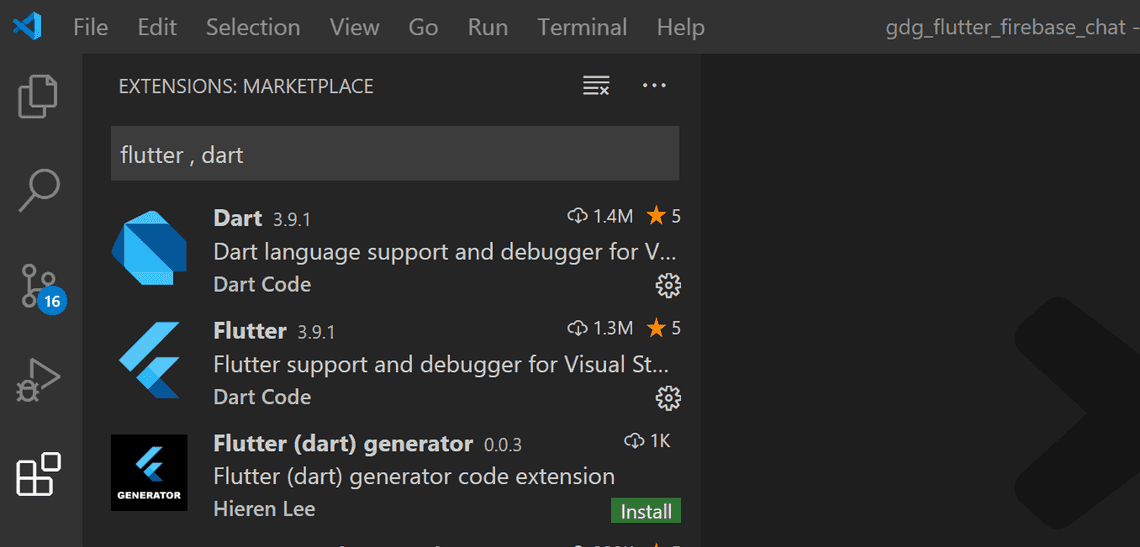Clear extensions search results icon
1140x547 pixels.
[x=596, y=86]
